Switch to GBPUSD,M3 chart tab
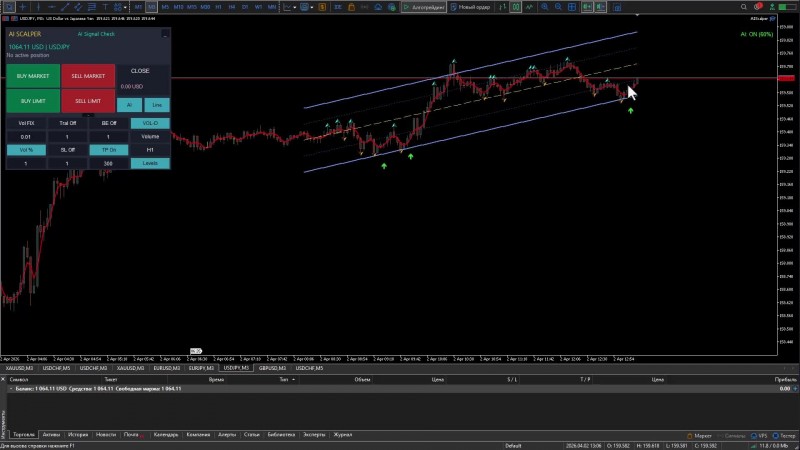 click(272, 368)
